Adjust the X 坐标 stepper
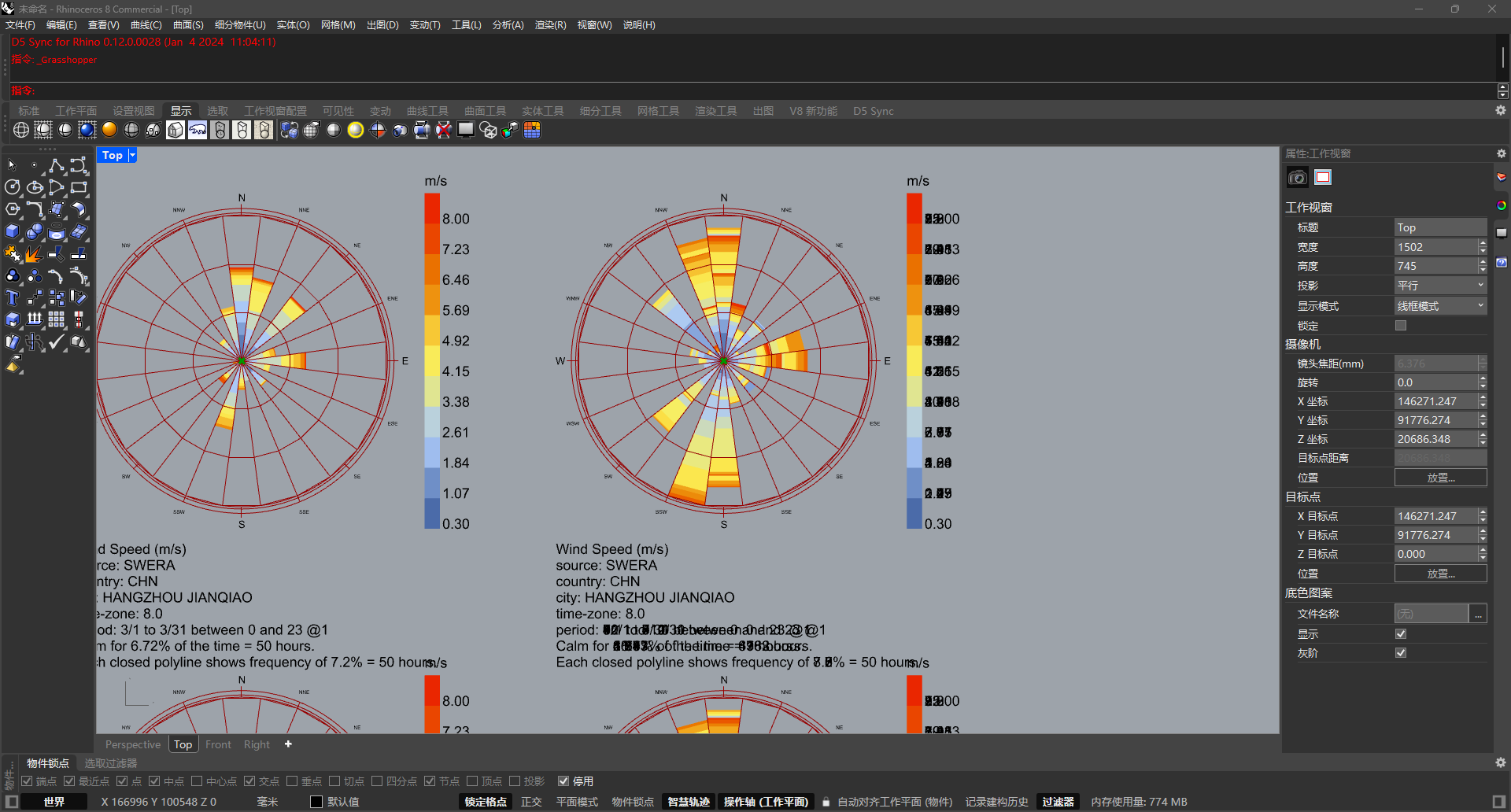Image resolution: width=1511 pixels, height=812 pixels. pyautogui.click(x=1483, y=401)
